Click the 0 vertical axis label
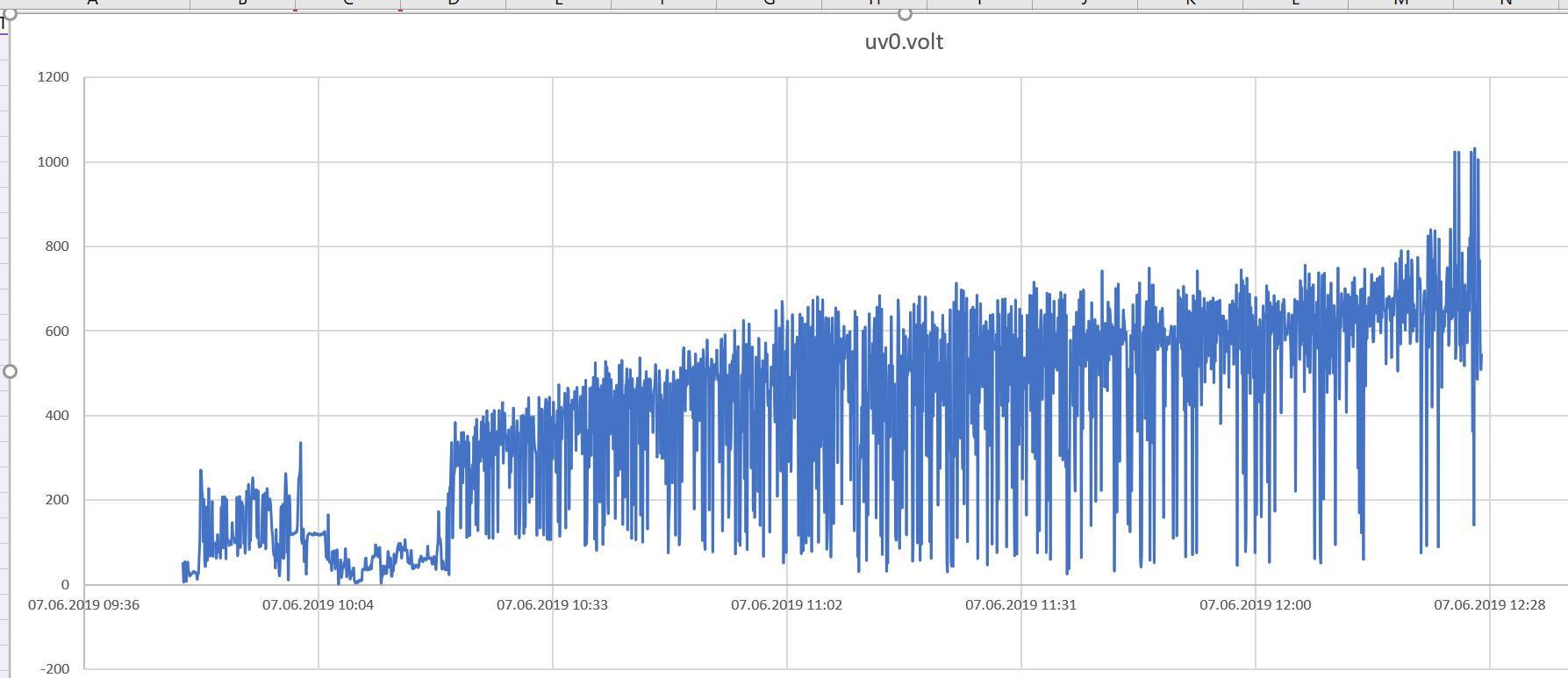1568x678 pixels. (65, 585)
